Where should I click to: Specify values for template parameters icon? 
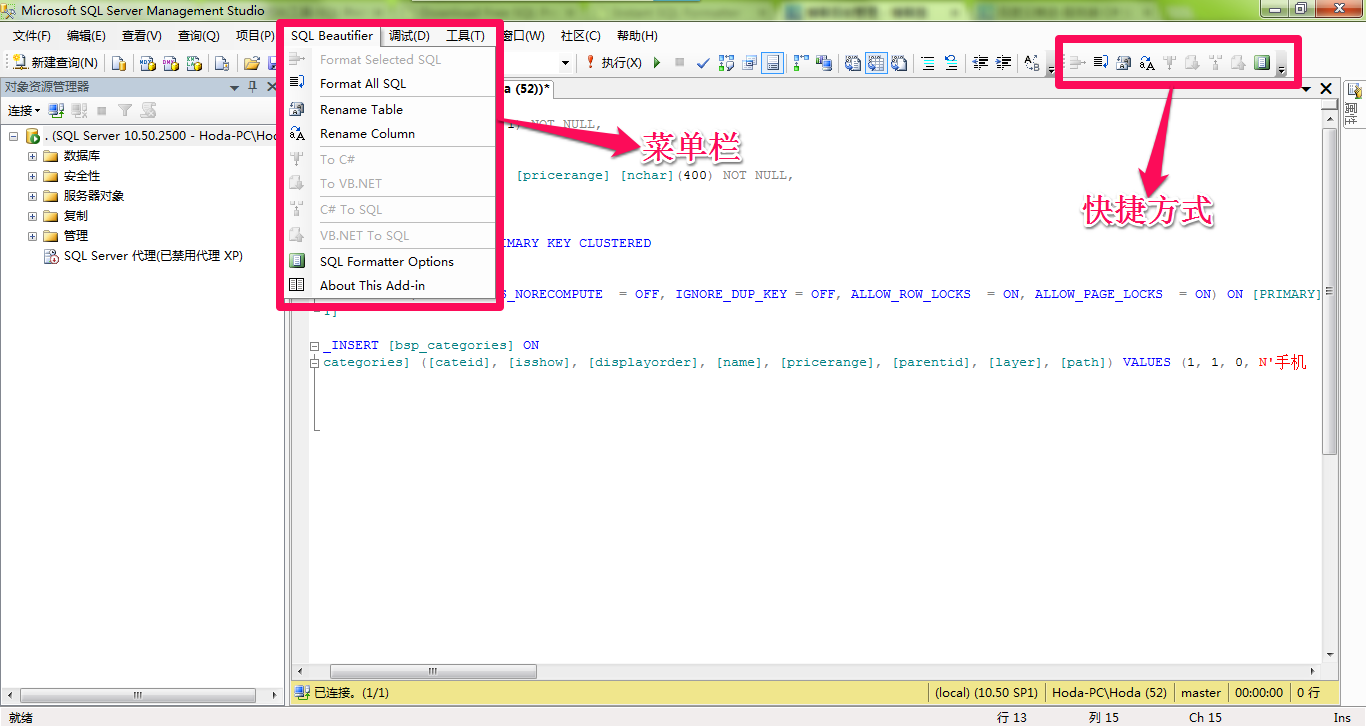click(x=1031, y=63)
